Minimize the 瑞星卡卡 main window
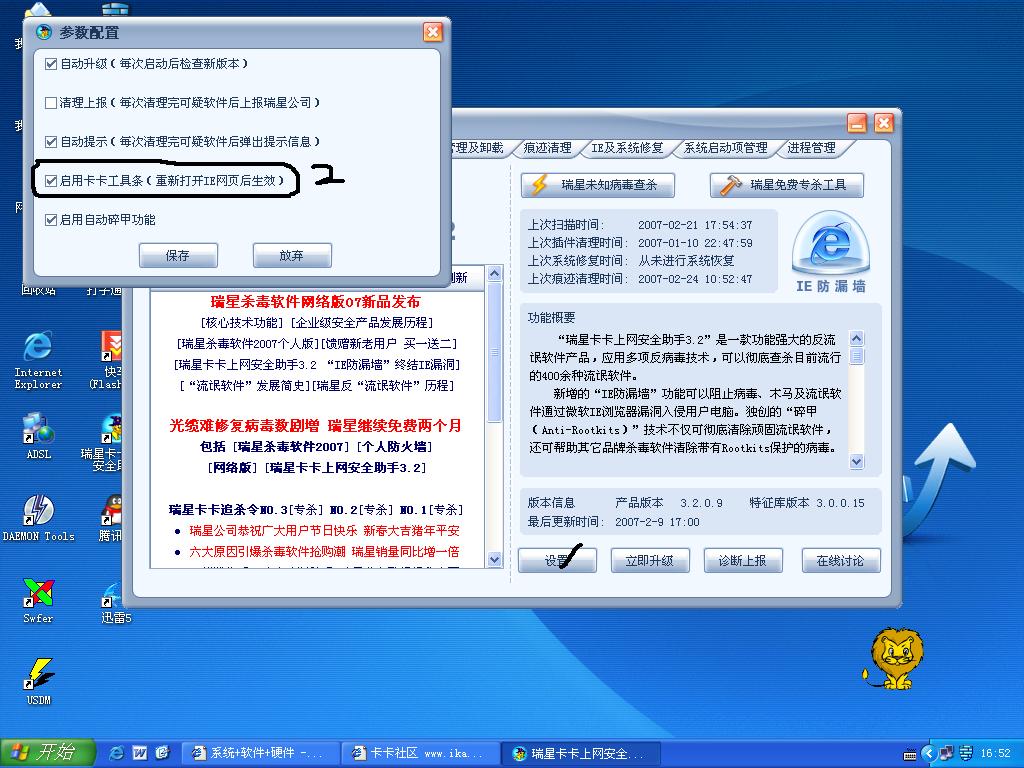 [857, 123]
